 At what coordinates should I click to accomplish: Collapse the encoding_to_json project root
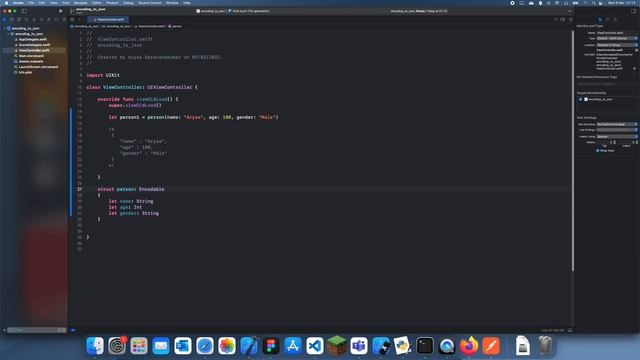point(4,29)
